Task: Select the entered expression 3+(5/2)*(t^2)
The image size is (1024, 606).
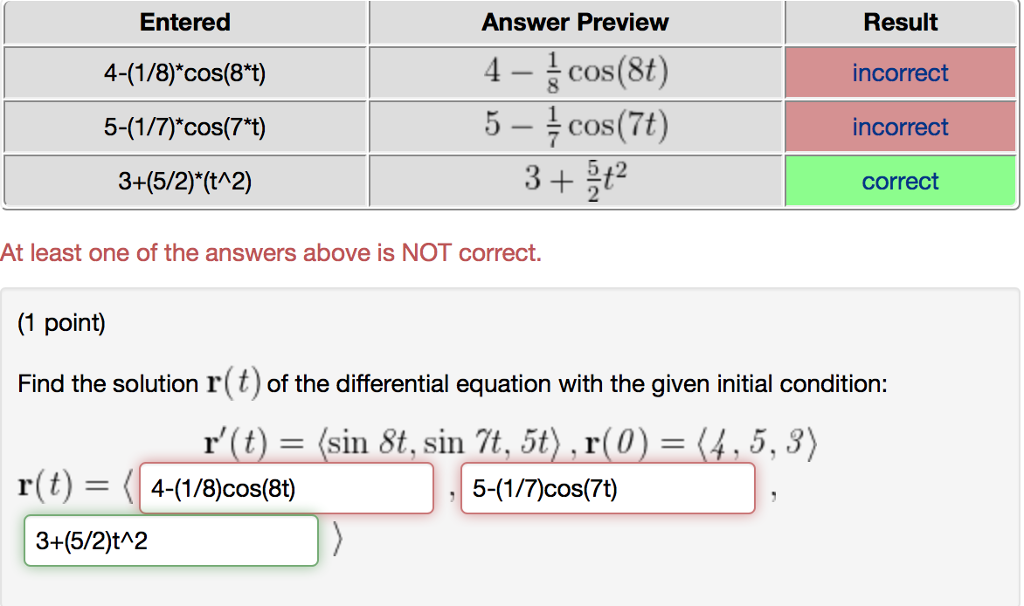Action: point(184,181)
